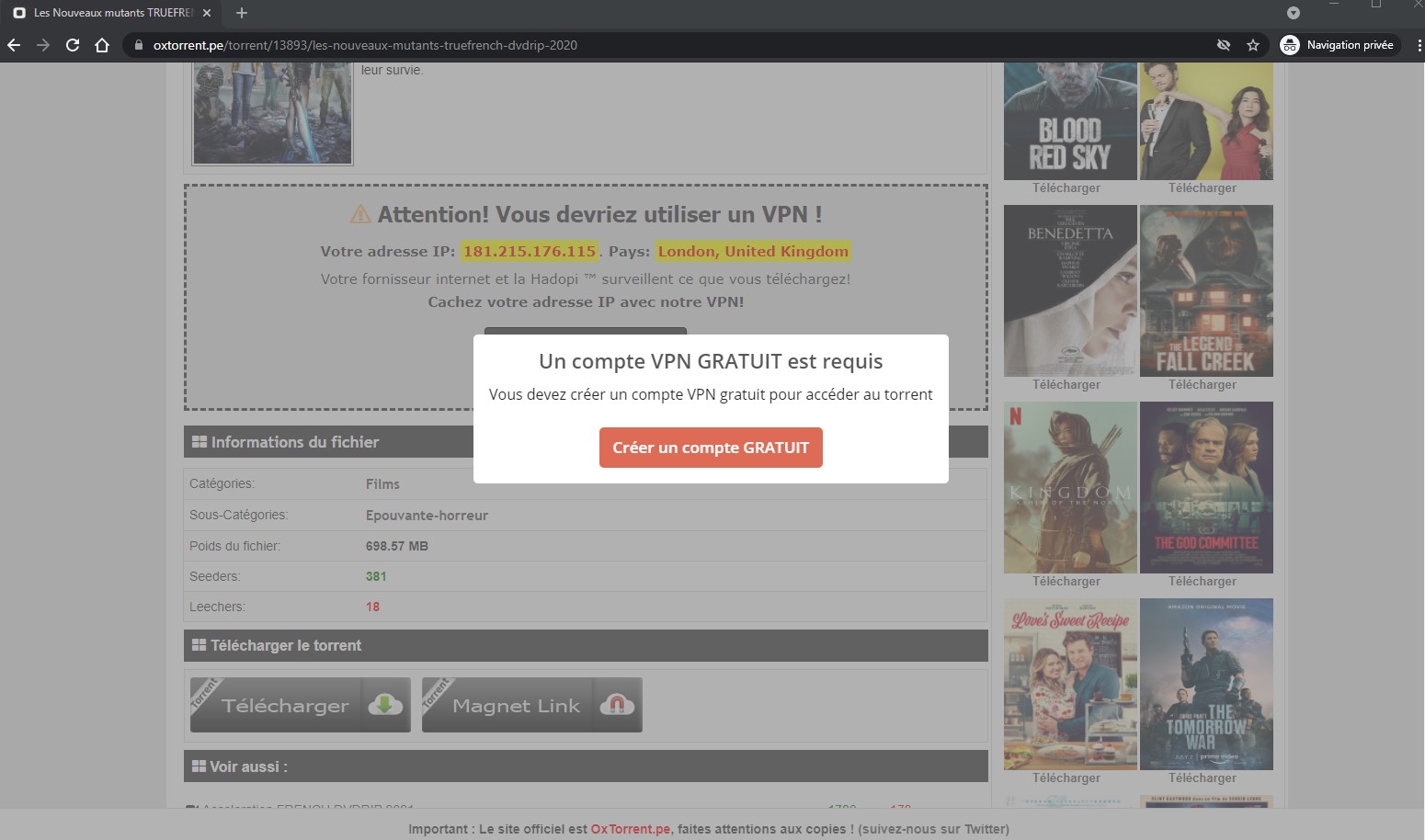The image size is (1425, 840).
Task: Click the tracking blocked eye icon
Action: (1224, 45)
